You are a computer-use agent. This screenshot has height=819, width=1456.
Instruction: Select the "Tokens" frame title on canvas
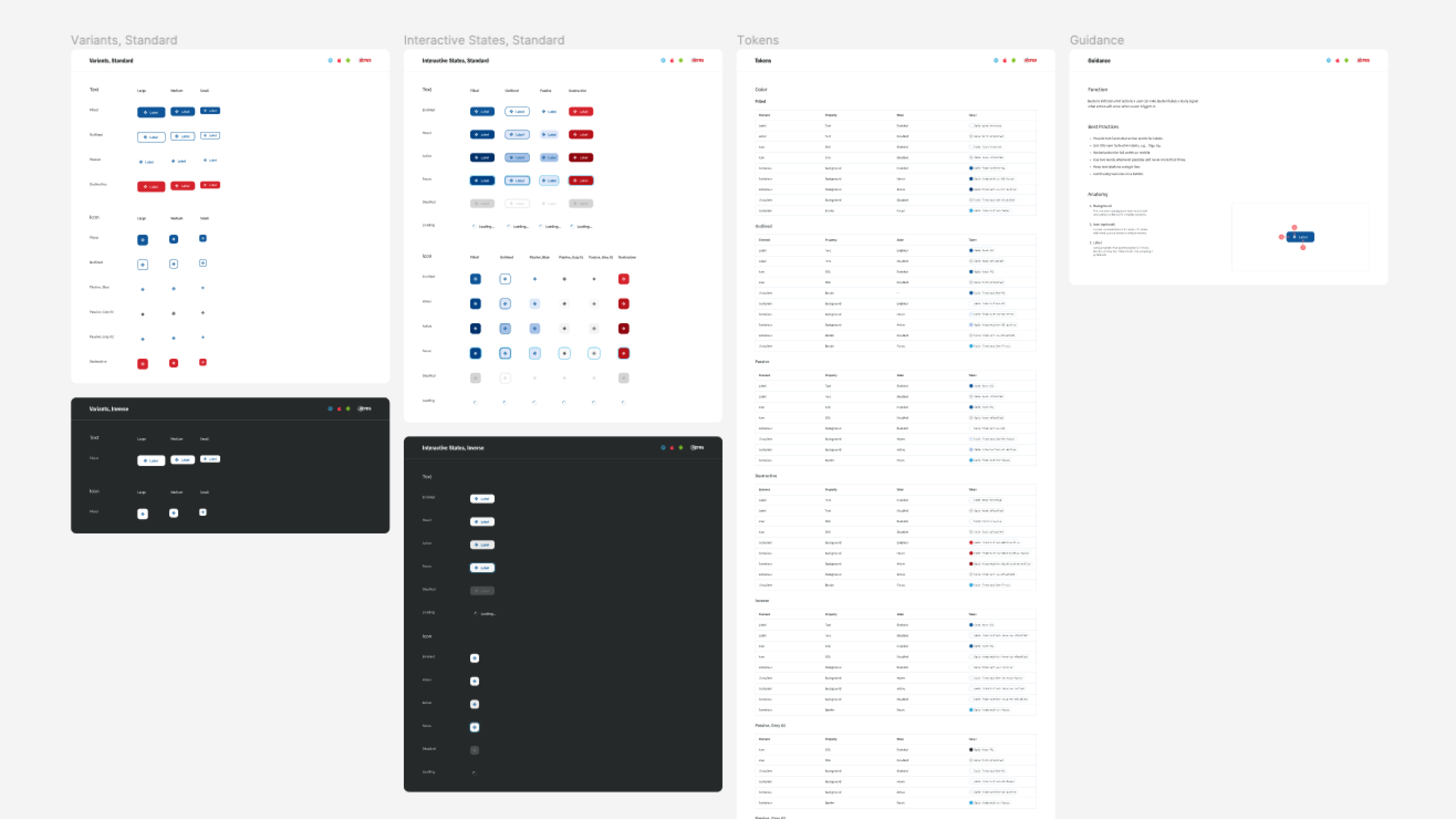coord(757,40)
